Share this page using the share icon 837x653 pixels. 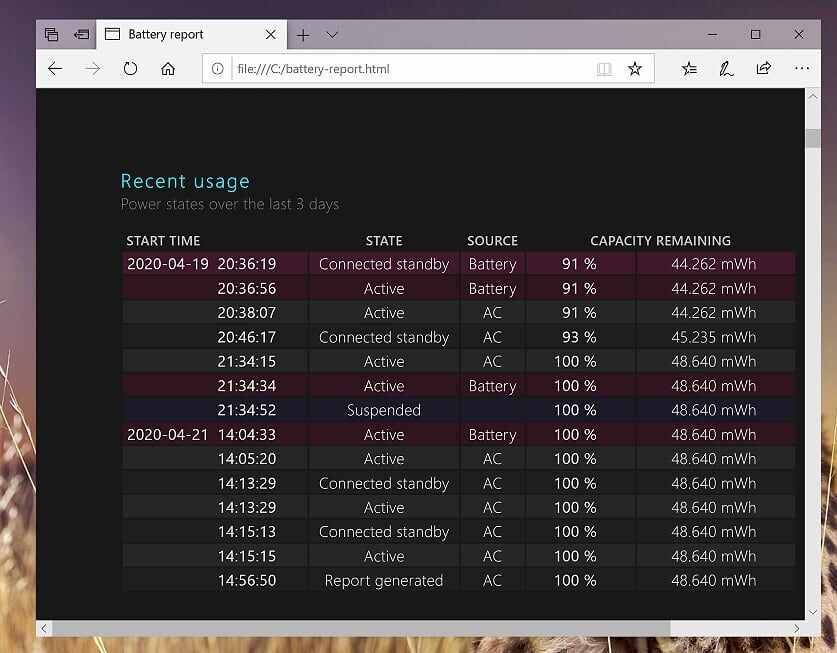(x=763, y=69)
